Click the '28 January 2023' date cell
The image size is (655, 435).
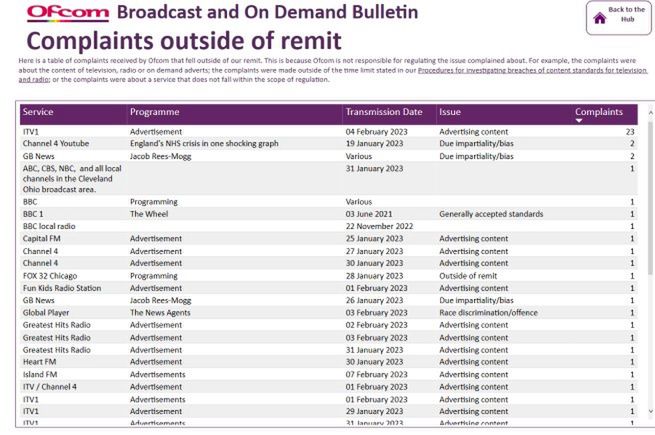tap(374, 276)
